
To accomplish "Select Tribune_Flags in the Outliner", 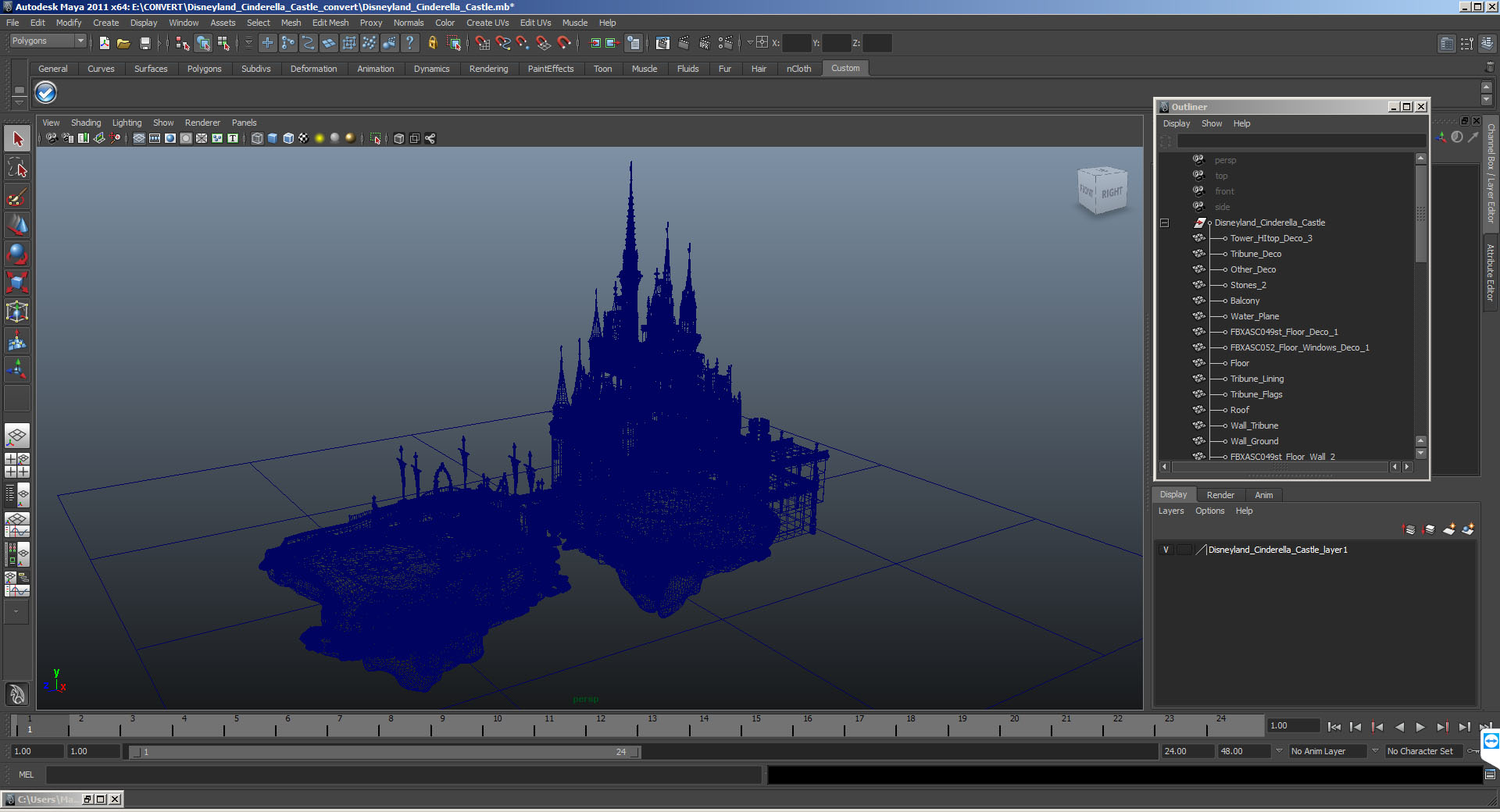I will (1256, 394).
